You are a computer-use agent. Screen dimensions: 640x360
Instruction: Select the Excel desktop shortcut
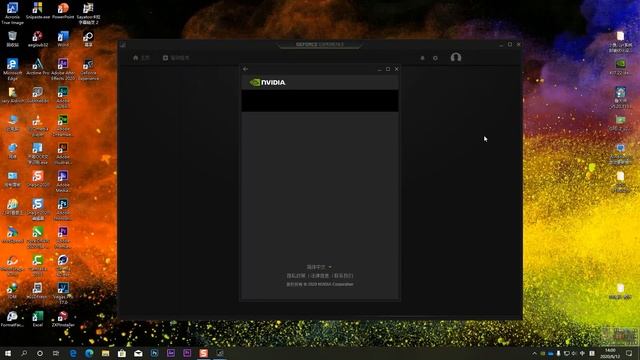tap(38, 319)
